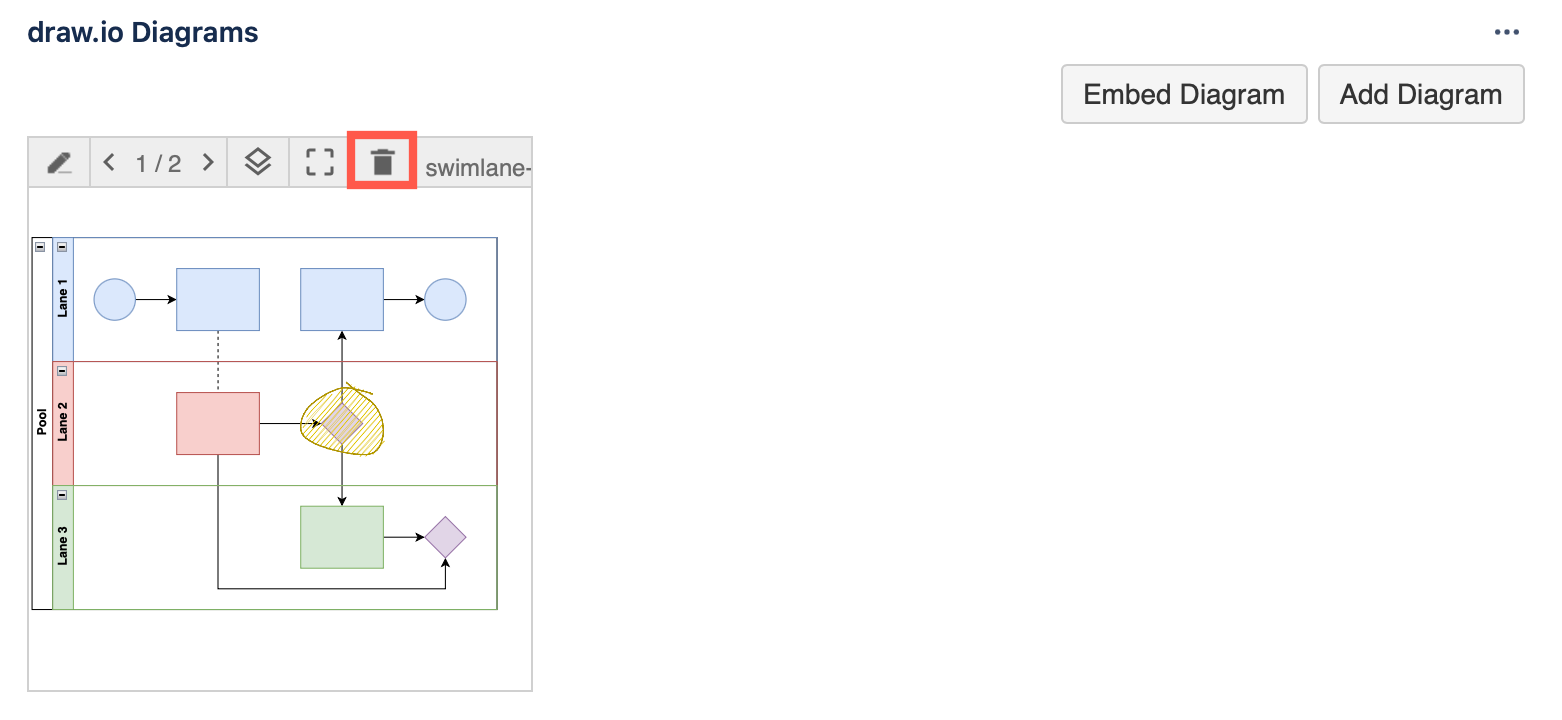Go to the next diagram page
Image resolution: width=1562 pixels, height=720 pixels.
pos(208,161)
